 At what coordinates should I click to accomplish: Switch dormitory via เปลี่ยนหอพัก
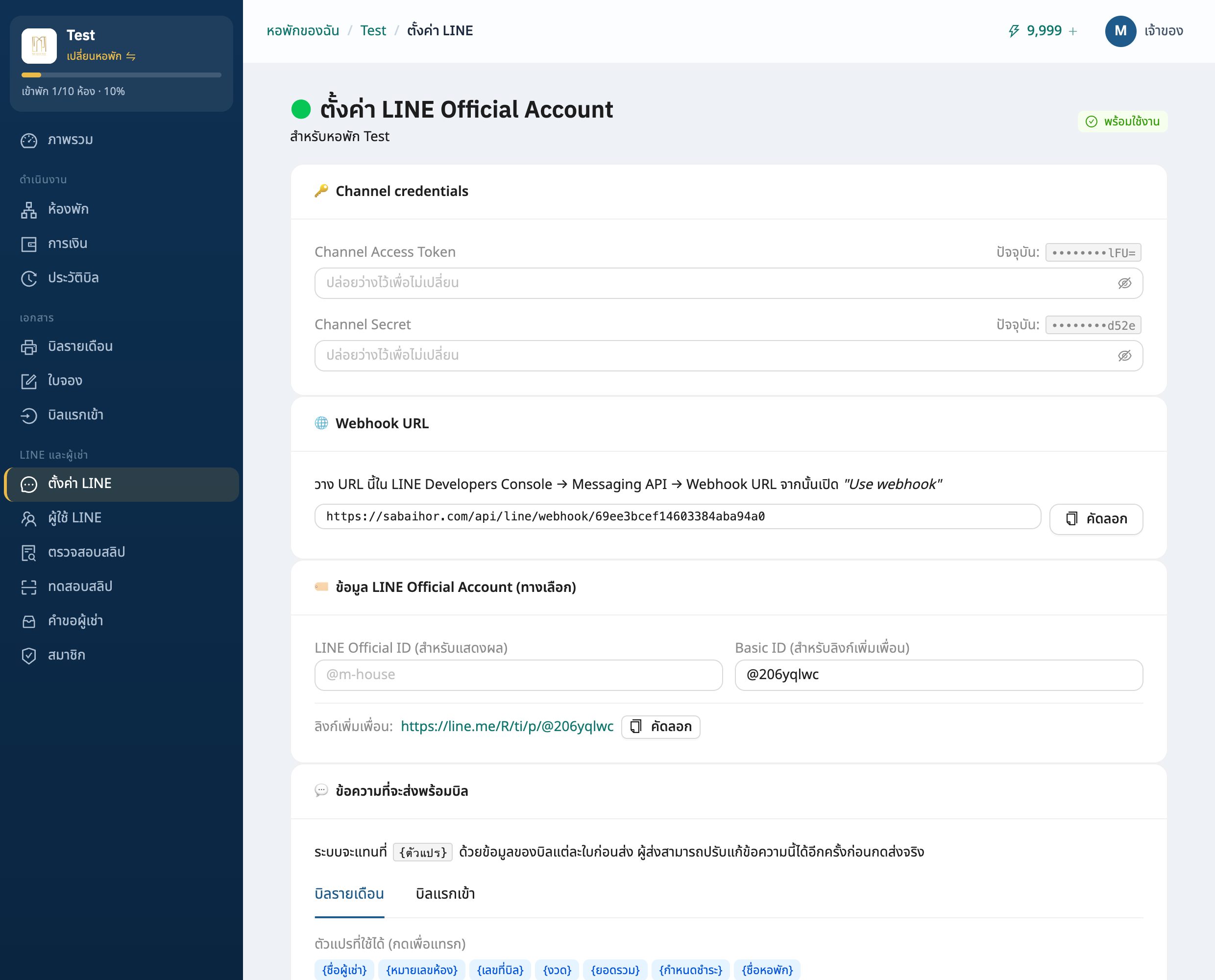(101, 56)
